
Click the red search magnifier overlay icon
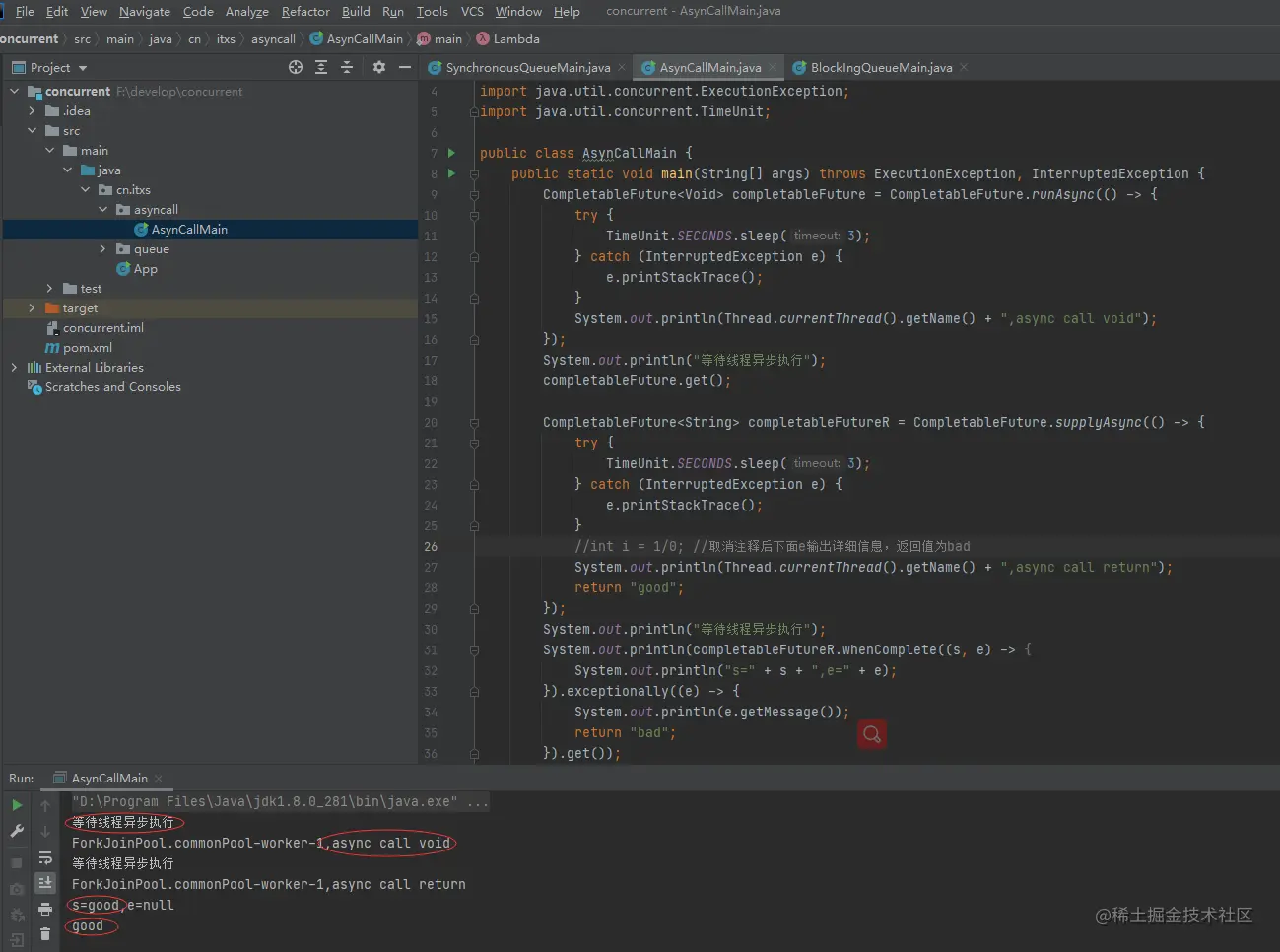[872, 734]
